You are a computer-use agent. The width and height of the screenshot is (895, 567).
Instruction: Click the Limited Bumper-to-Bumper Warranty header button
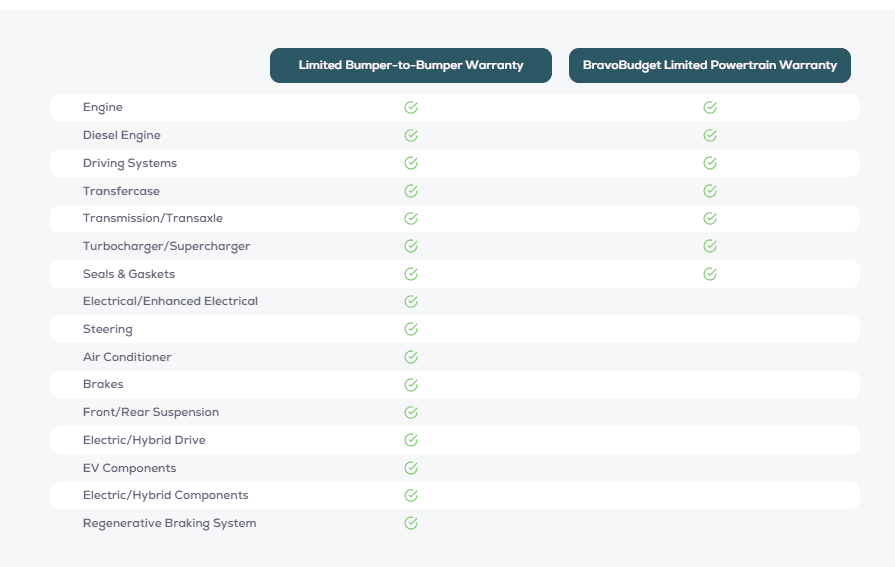[x=410, y=65]
